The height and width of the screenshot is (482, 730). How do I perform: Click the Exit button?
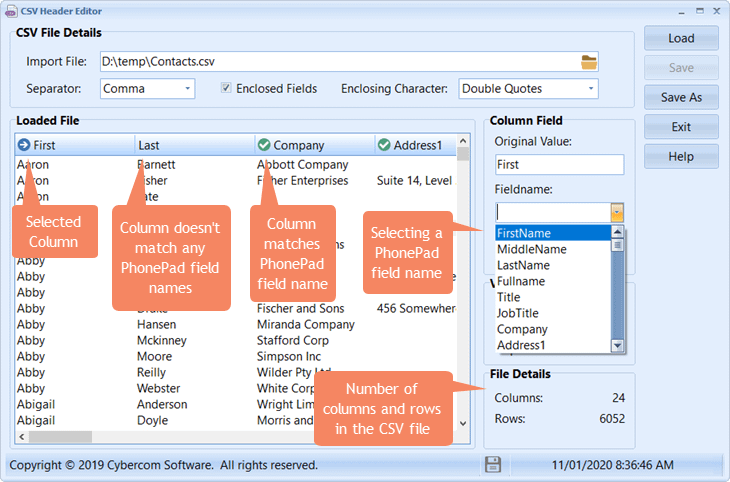[681, 127]
